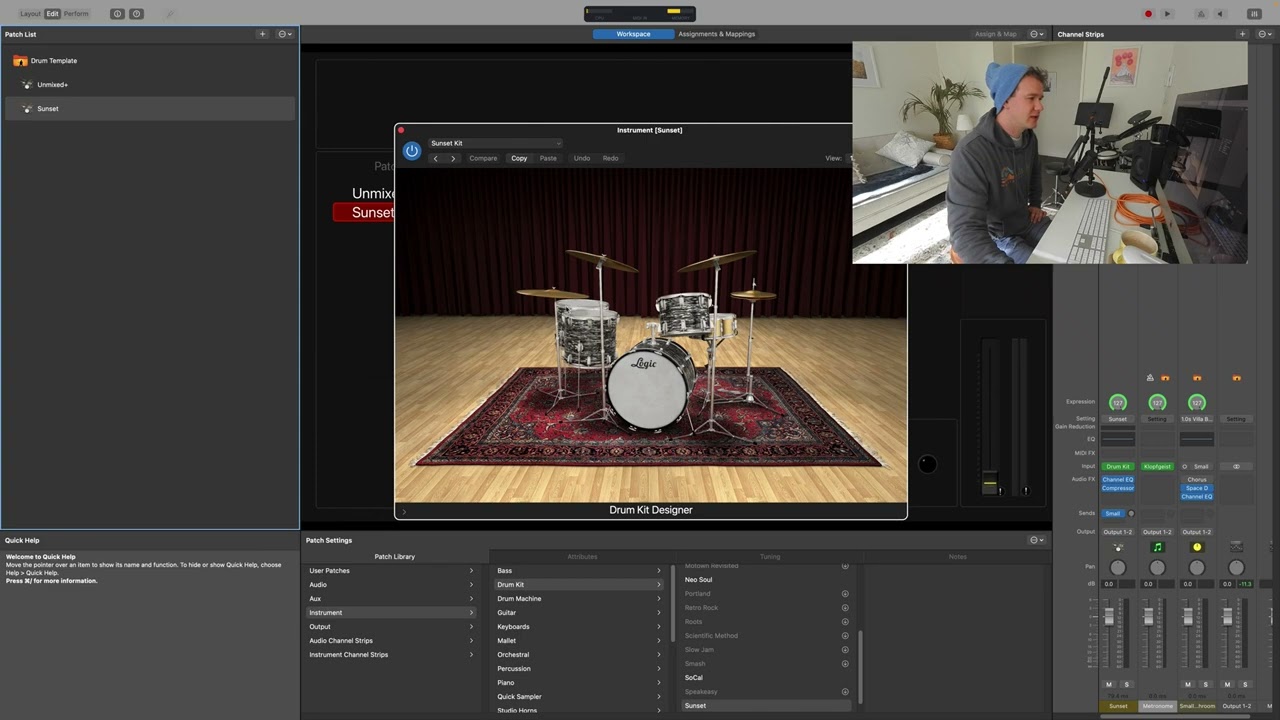This screenshot has width=1280, height=720.
Task: Add a channel strip with the plus icon
Action: (x=1242, y=34)
